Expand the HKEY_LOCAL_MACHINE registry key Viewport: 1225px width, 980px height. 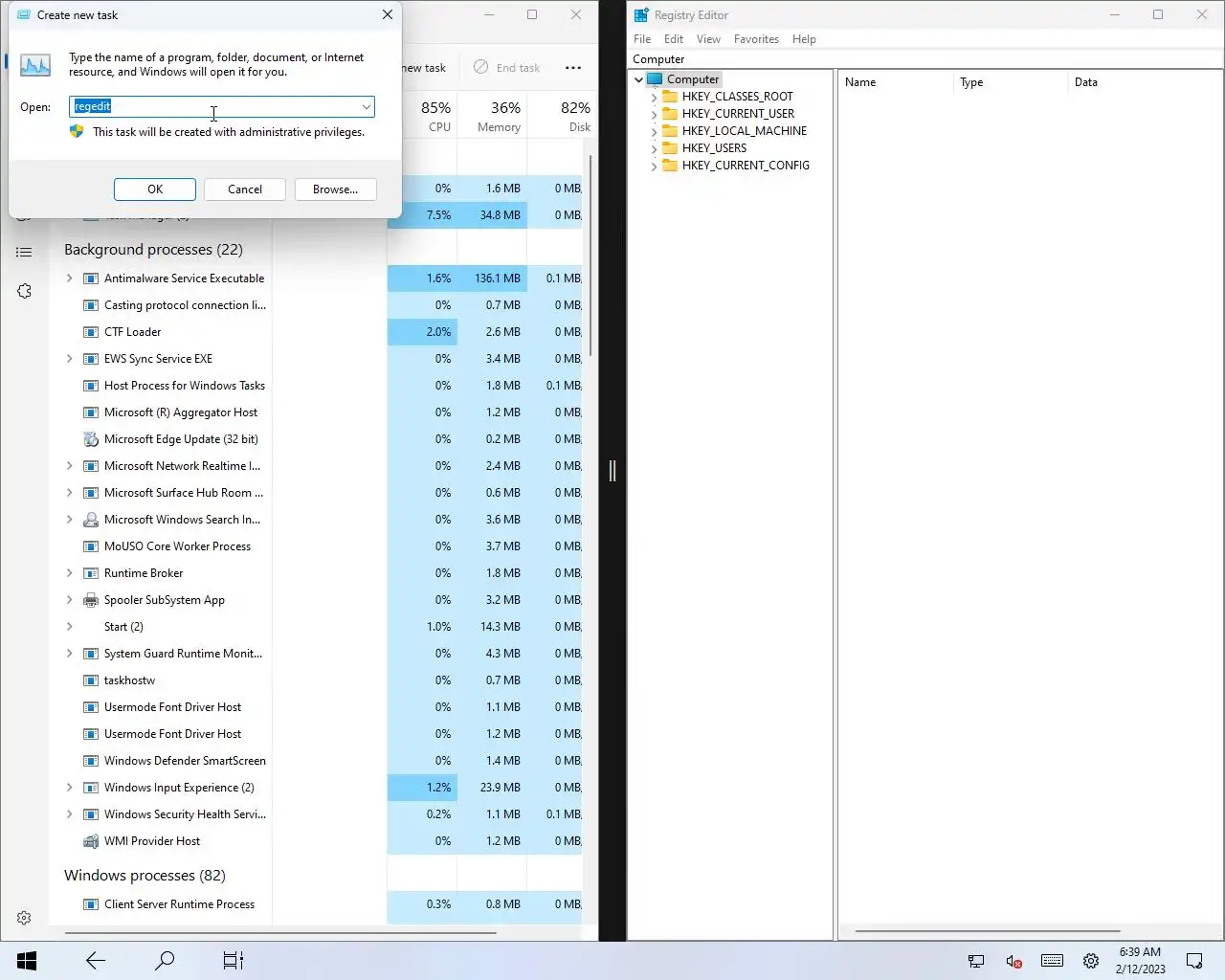654,131
